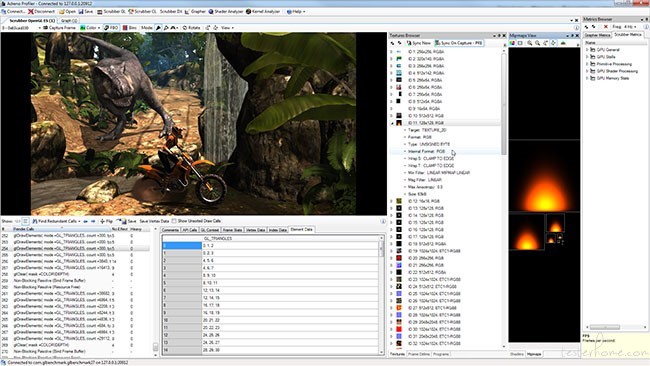Click the medium flame mipmap thumbnail
Screen dimensions: 650x366
point(526,232)
